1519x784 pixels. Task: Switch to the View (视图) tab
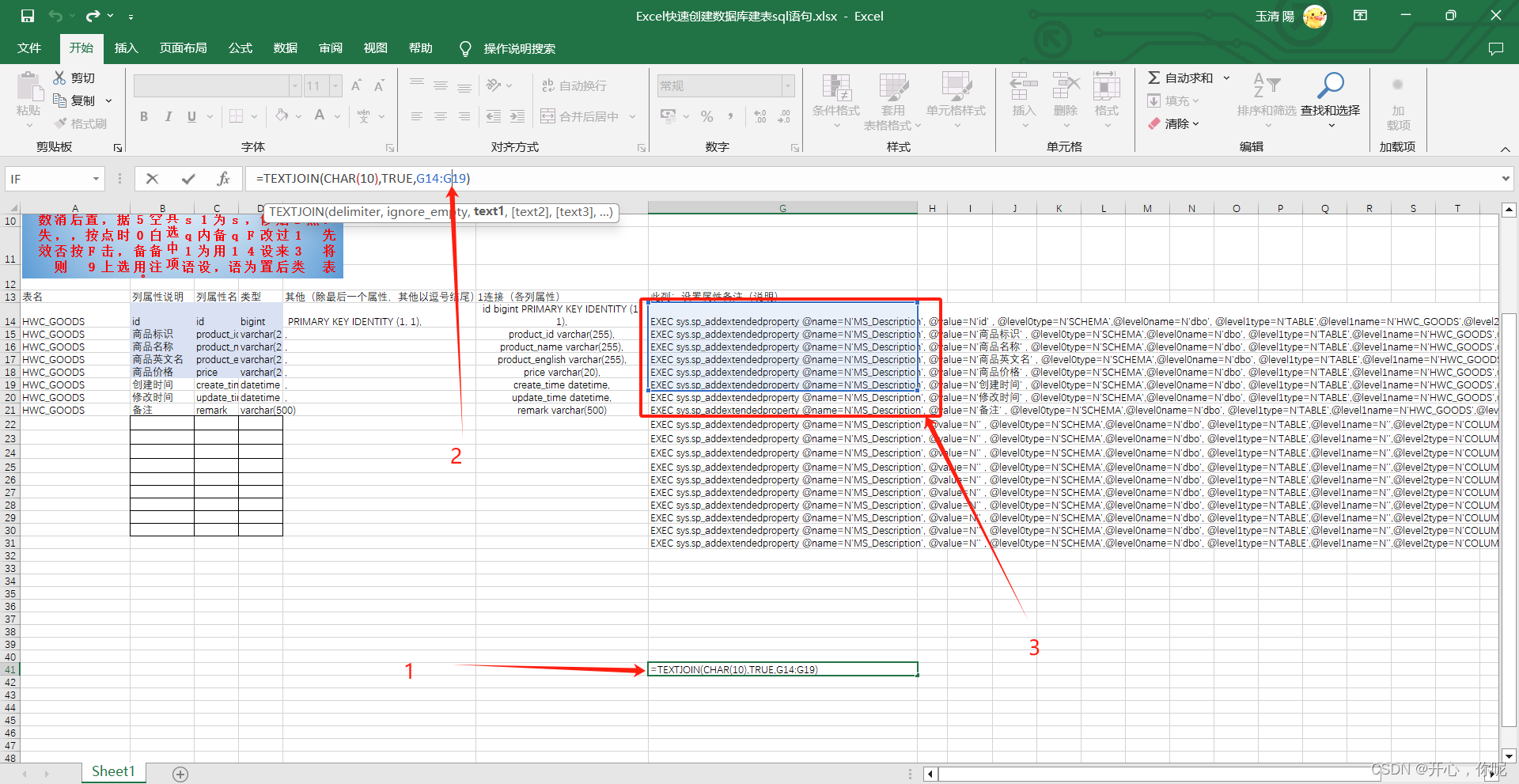tap(375, 48)
